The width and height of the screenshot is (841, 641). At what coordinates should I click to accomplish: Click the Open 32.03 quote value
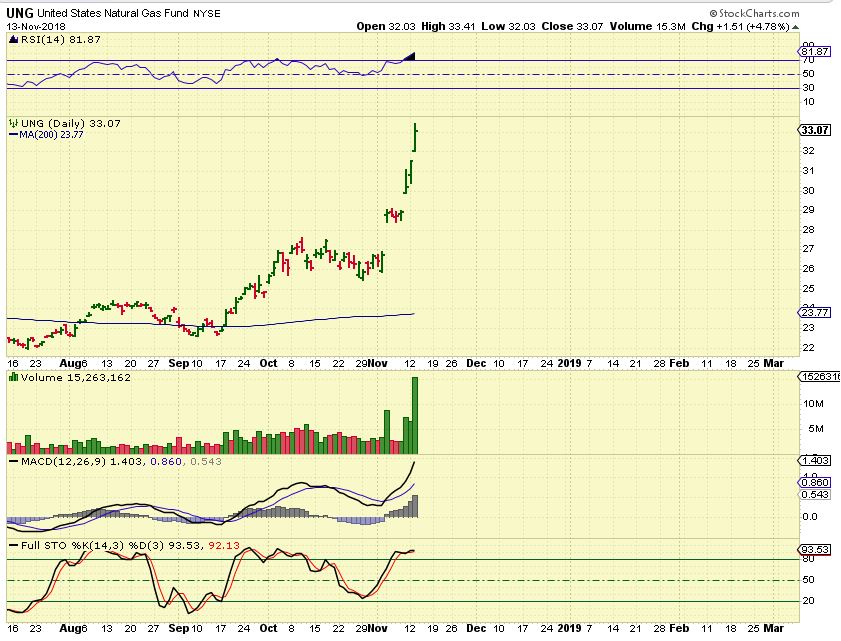click(x=386, y=26)
